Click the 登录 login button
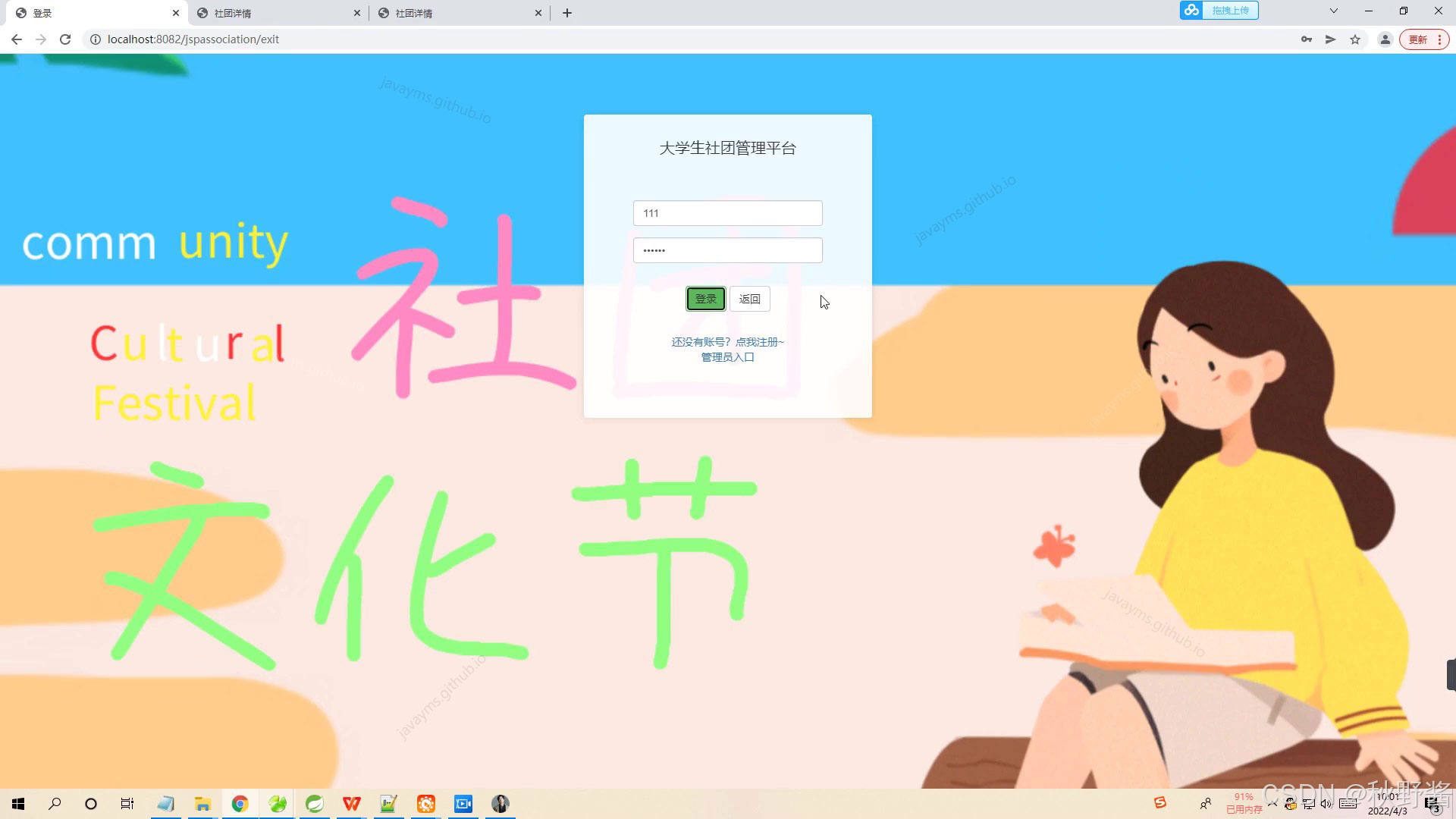 coord(705,299)
